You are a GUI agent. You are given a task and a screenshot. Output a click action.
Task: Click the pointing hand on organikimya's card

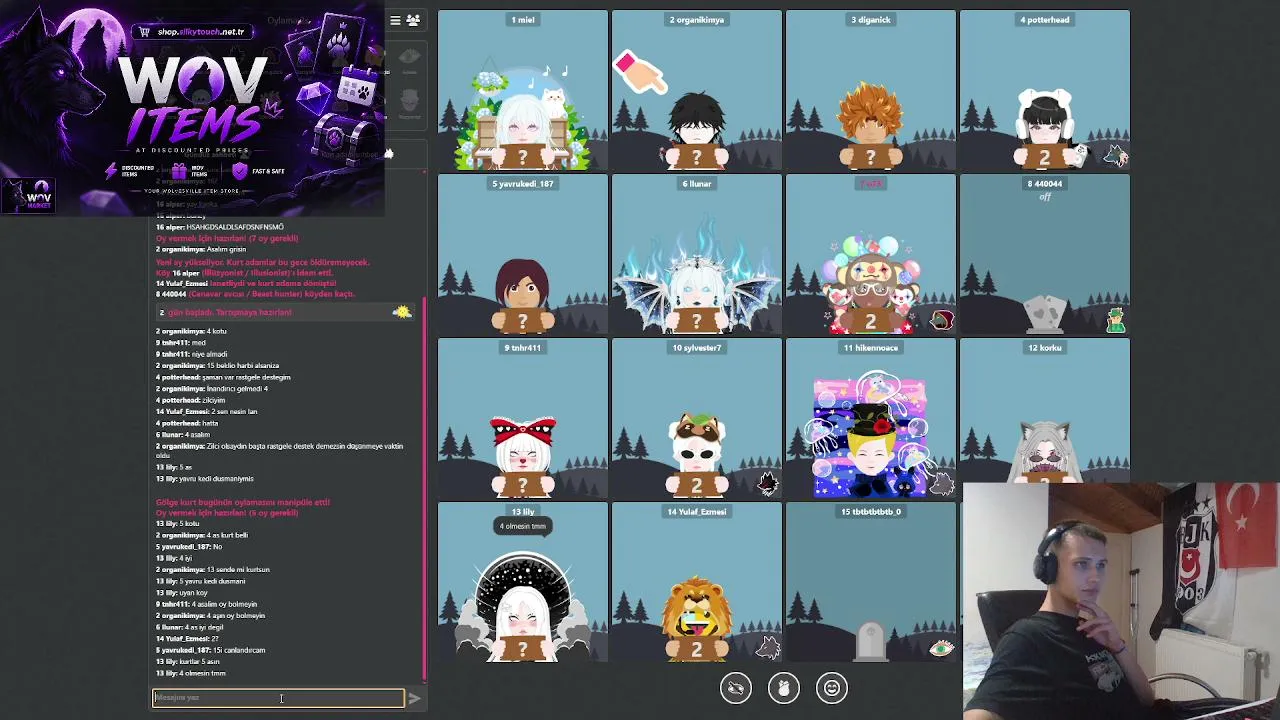(x=640, y=73)
